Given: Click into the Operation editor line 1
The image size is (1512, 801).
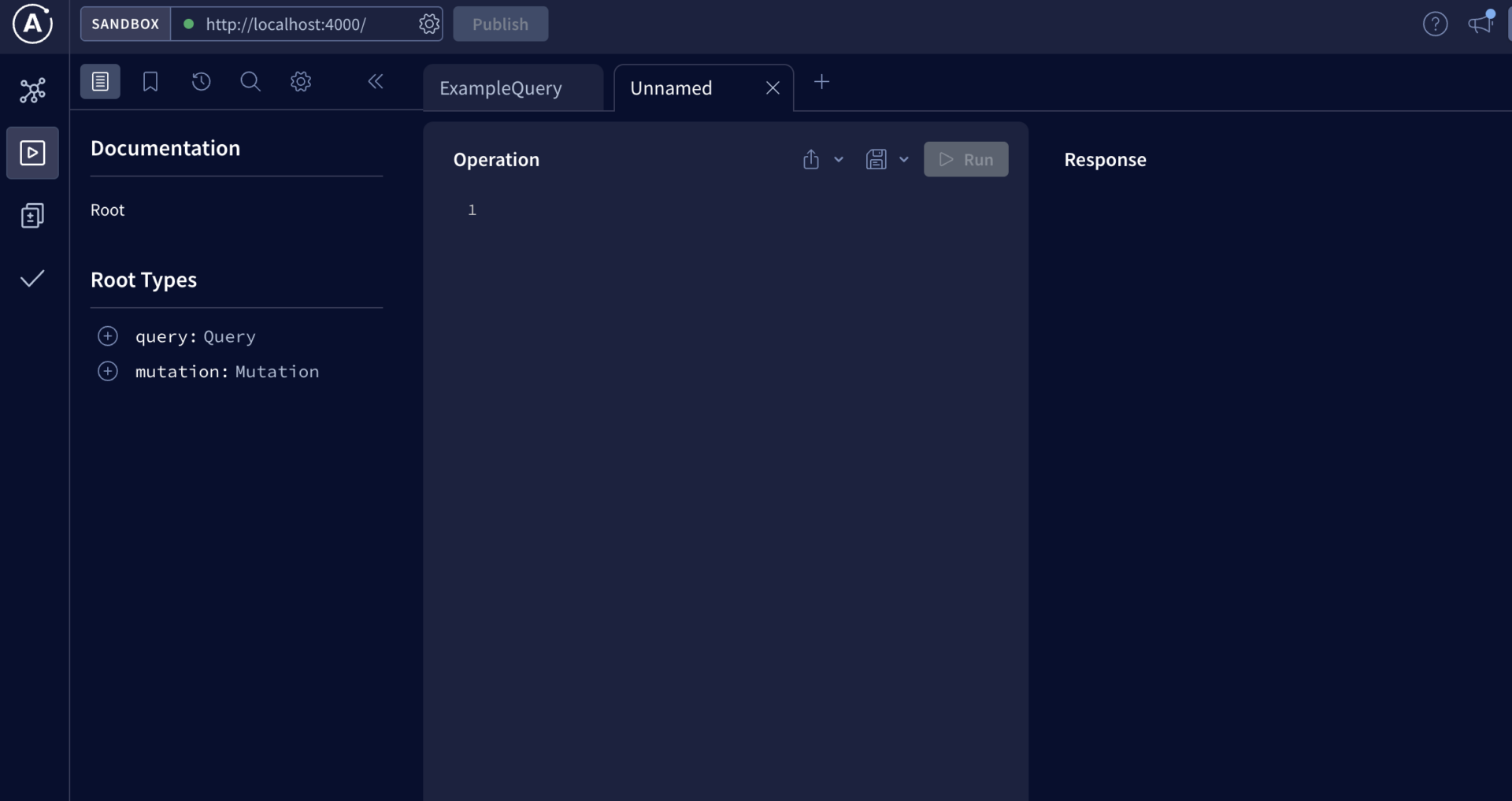Looking at the screenshot, I should (x=740, y=210).
